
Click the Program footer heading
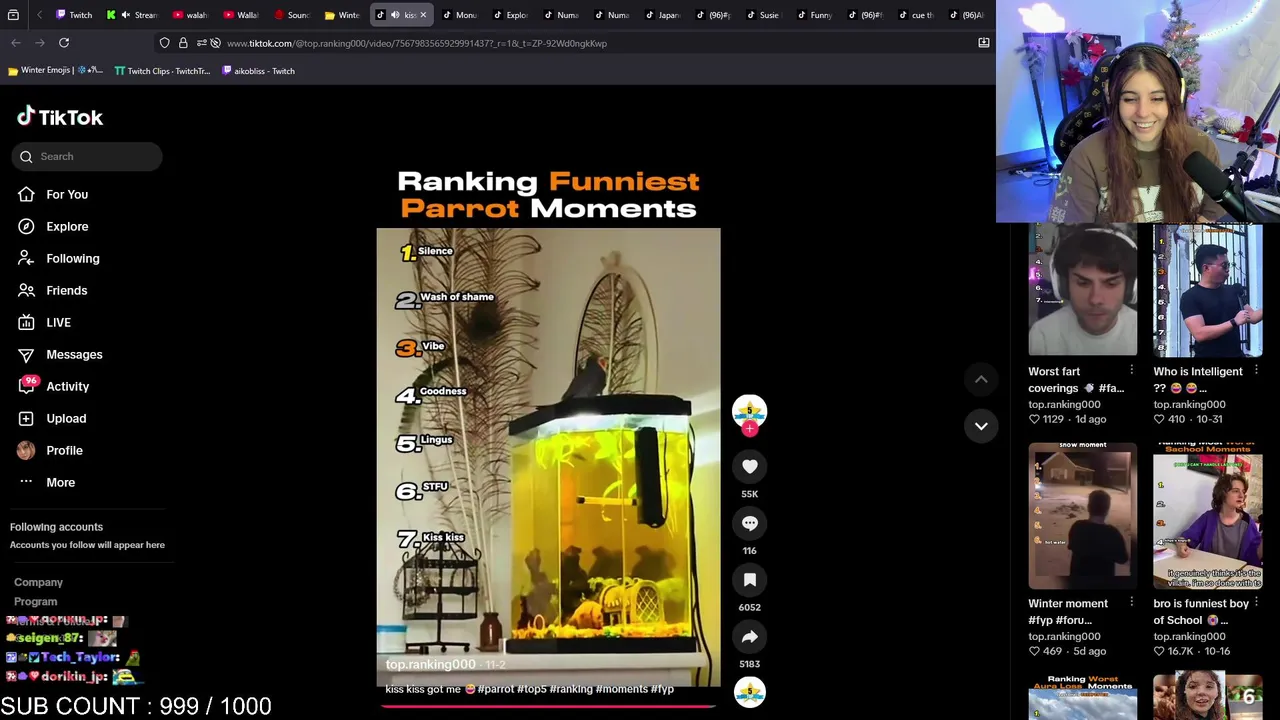coord(35,602)
